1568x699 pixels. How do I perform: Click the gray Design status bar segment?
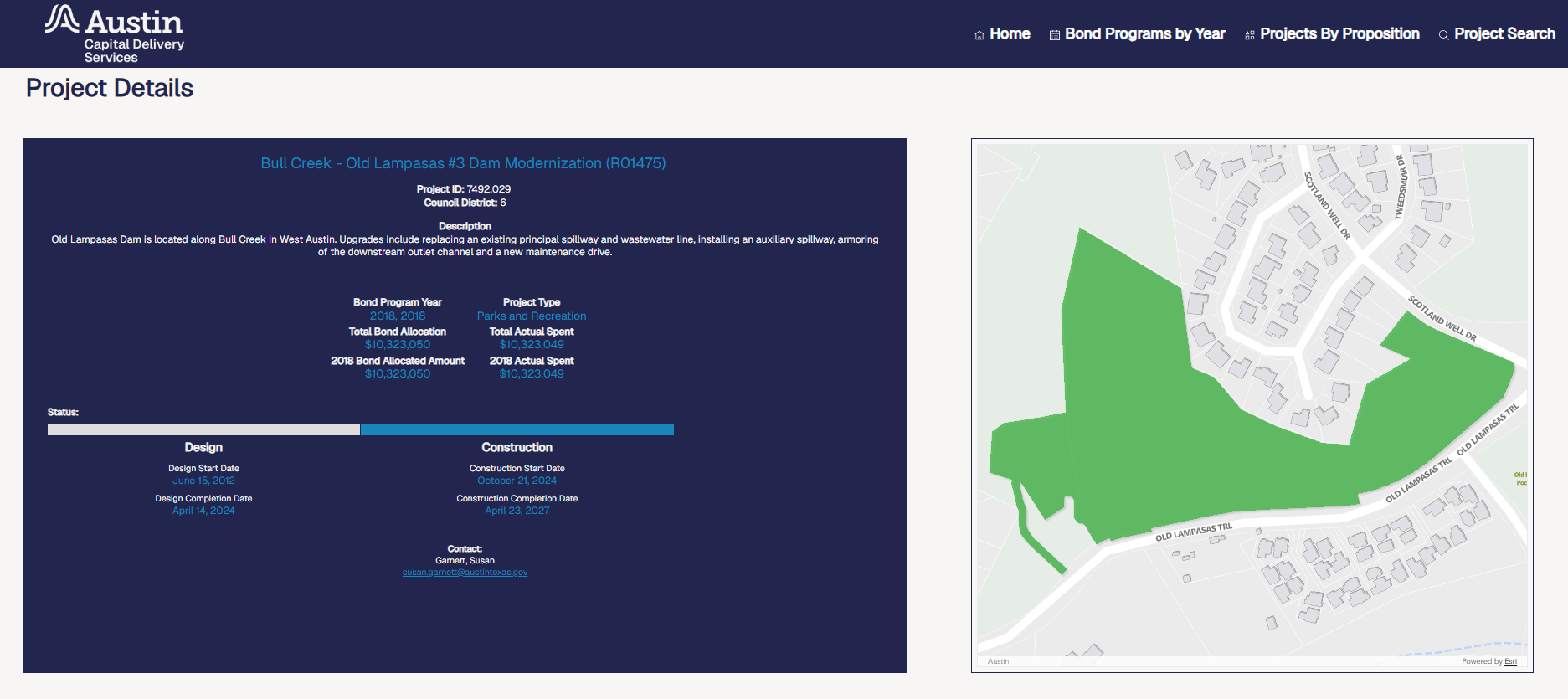203,429
